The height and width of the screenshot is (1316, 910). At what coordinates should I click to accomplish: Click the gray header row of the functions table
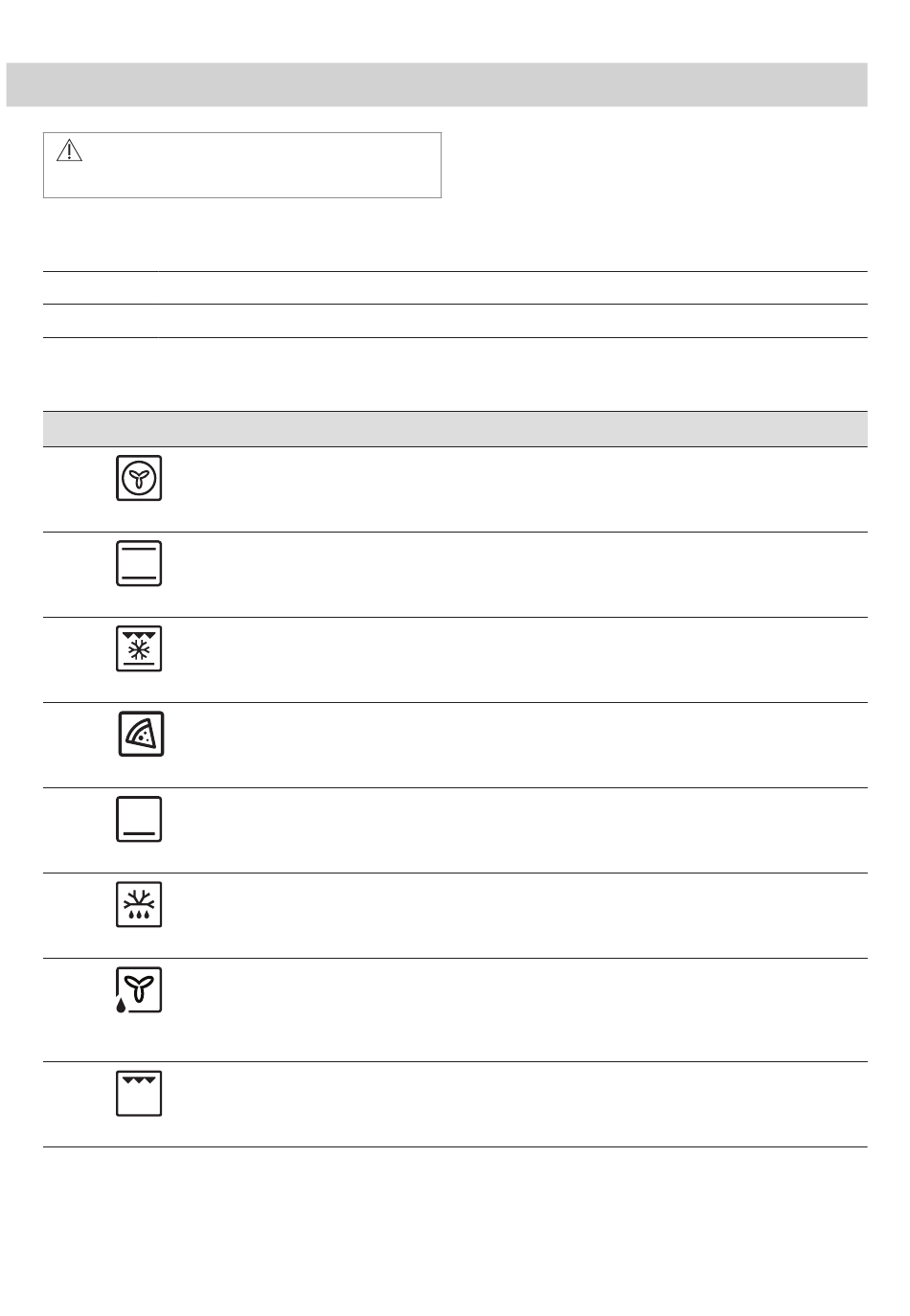[455, 429]
